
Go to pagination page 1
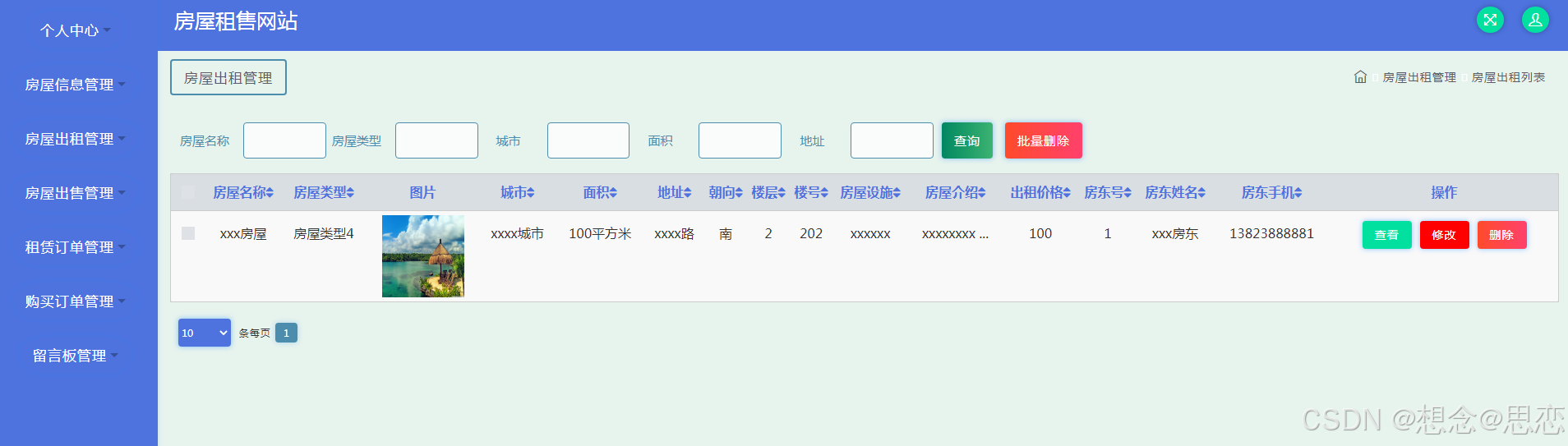[x=286, y=333]
